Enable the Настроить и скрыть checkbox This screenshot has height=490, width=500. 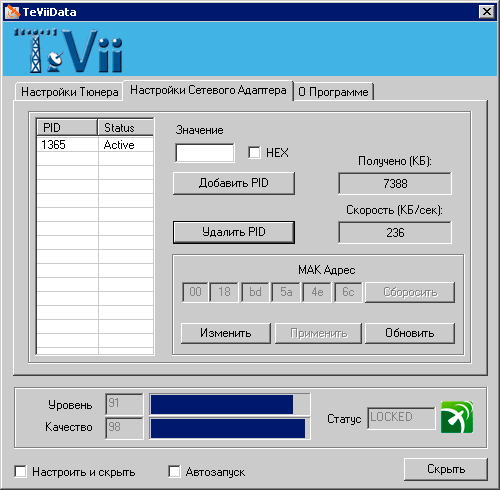pos(21,472)
